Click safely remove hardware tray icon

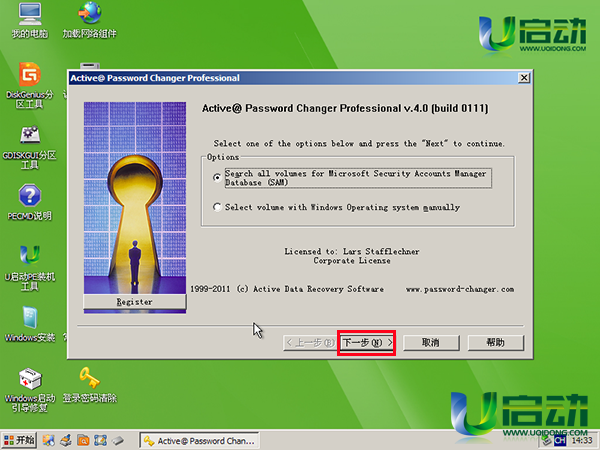pos(546,442)
